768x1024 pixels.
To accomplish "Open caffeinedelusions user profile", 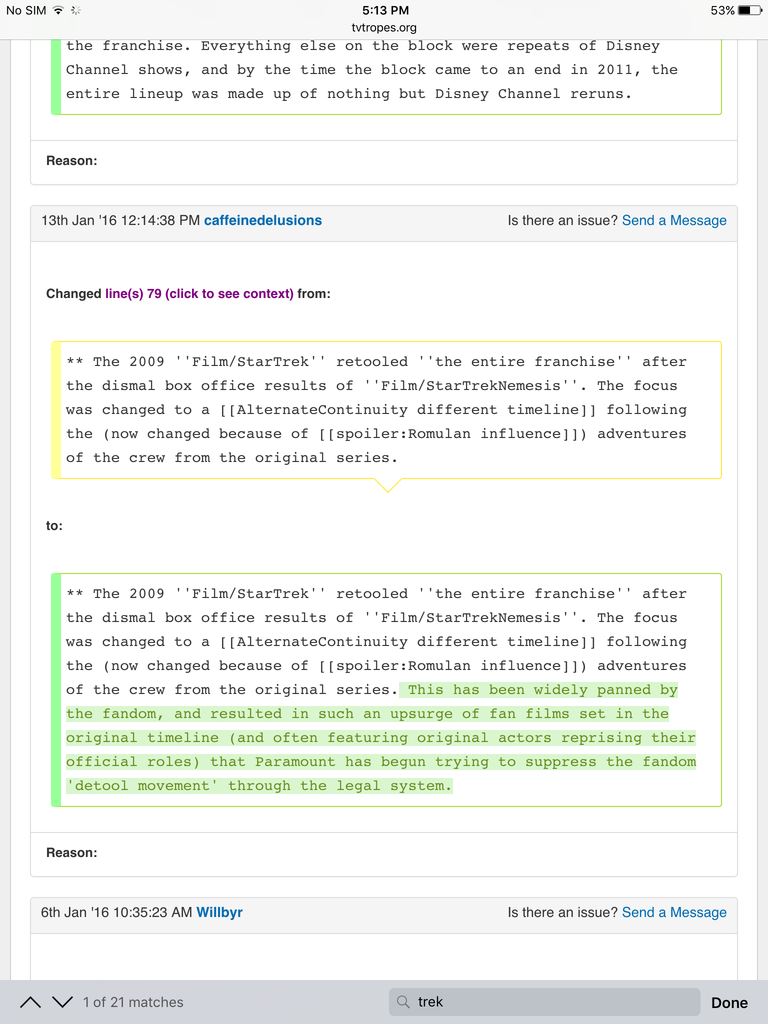I will [263, 221].
